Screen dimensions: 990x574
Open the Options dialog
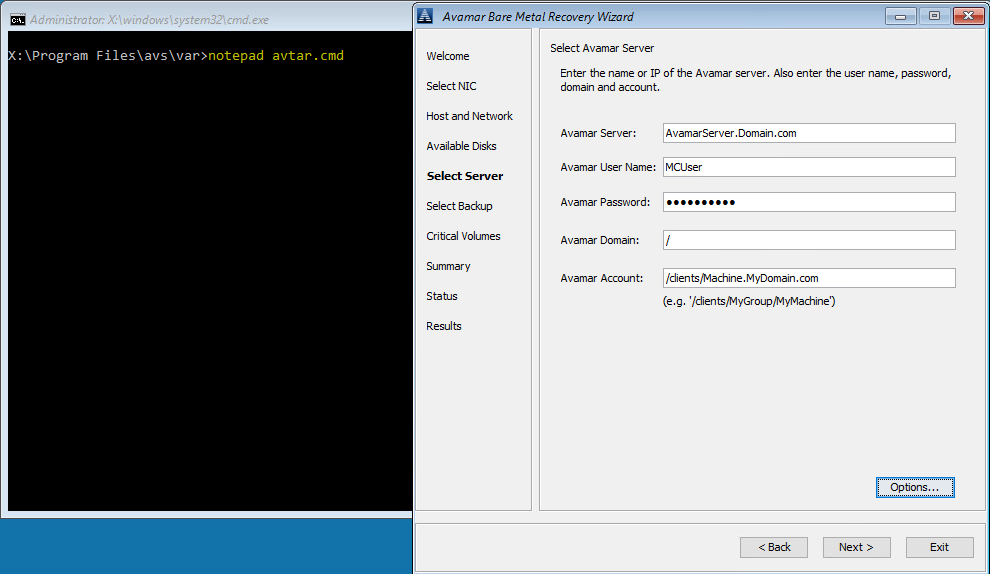(915, 487)
